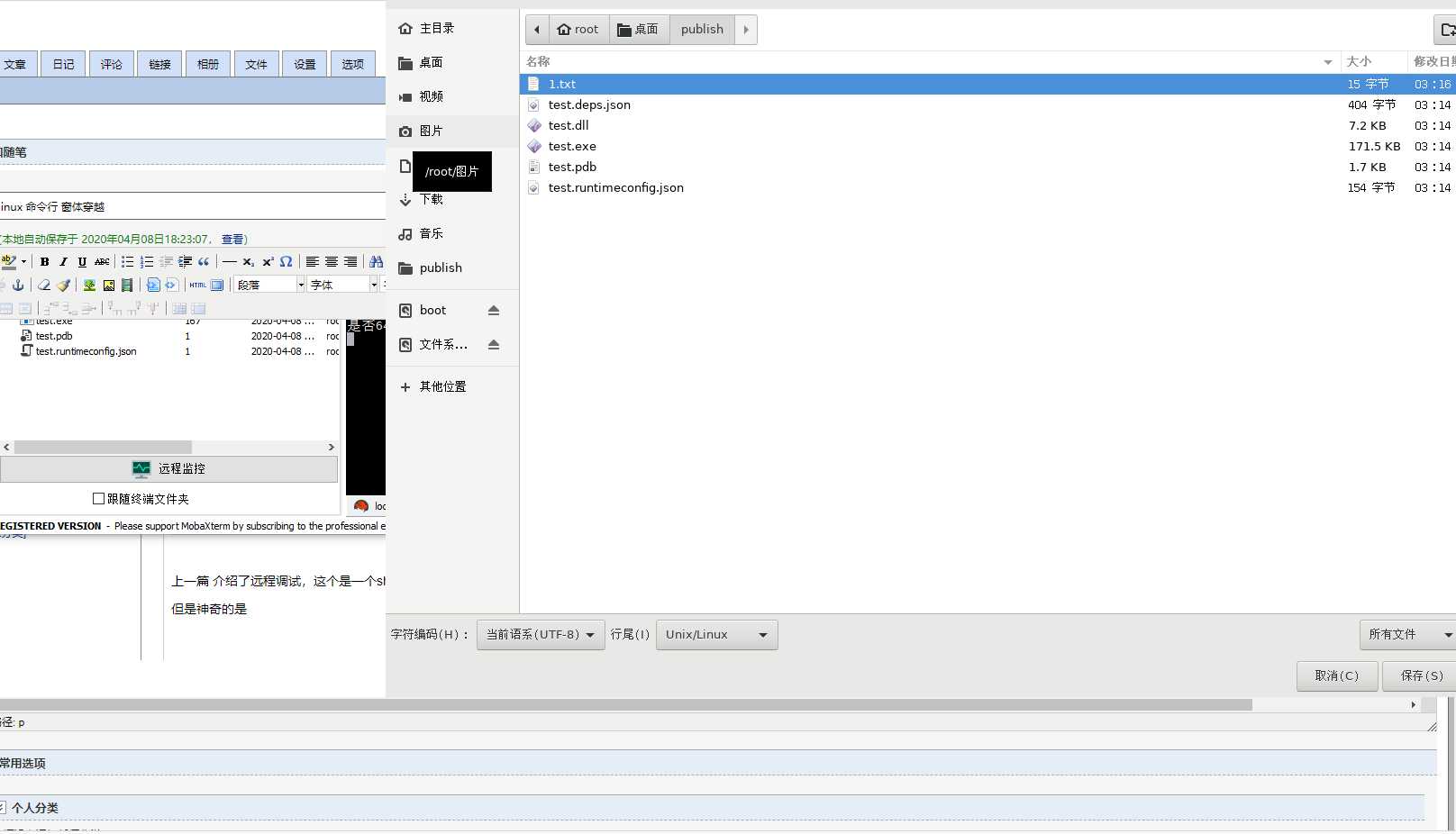1456x834 pixels.
Task: Align text right in editor
Action: coord(350,262)
